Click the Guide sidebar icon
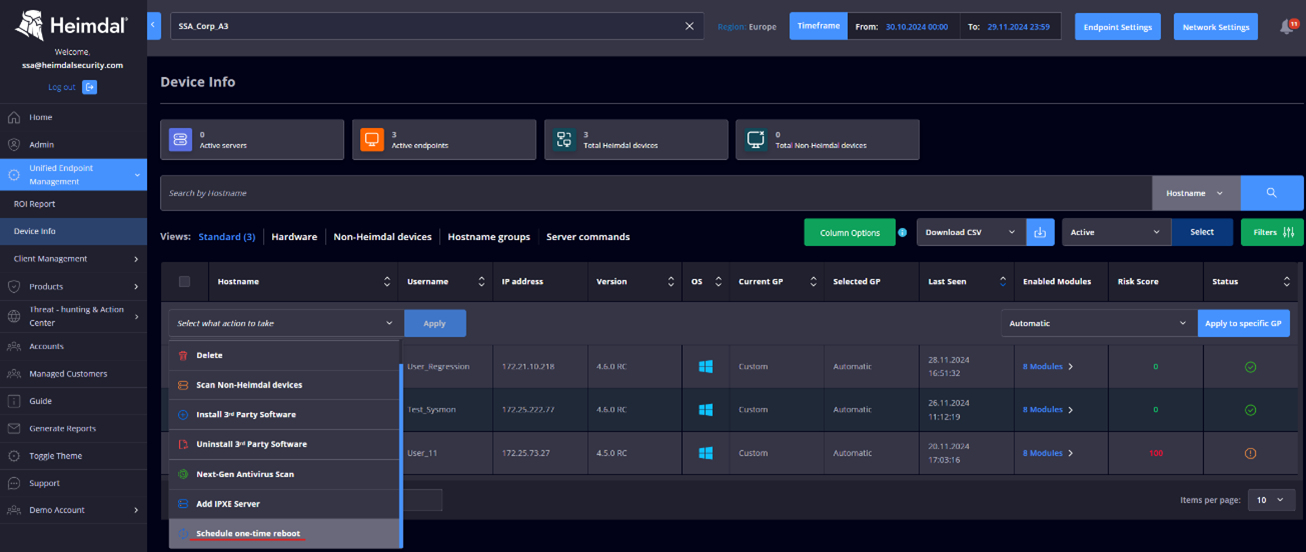 [x=14, y=401]
